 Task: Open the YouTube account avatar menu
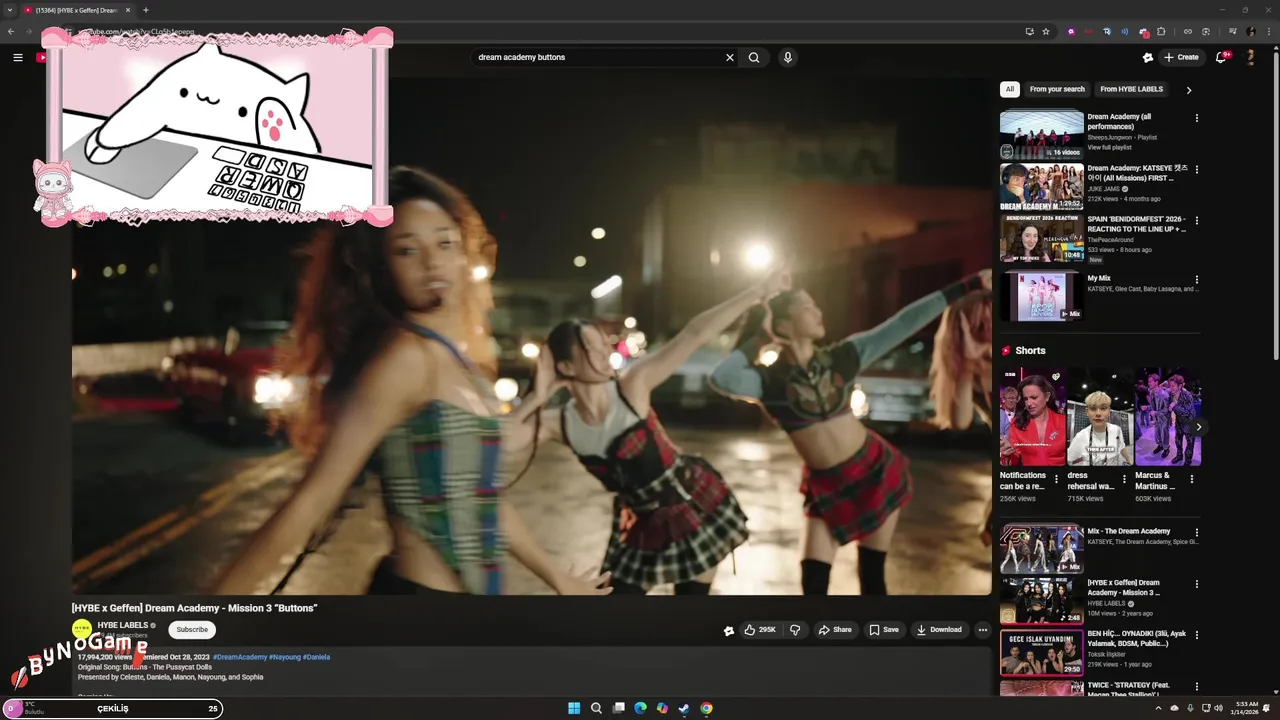tap(1250, 58)
